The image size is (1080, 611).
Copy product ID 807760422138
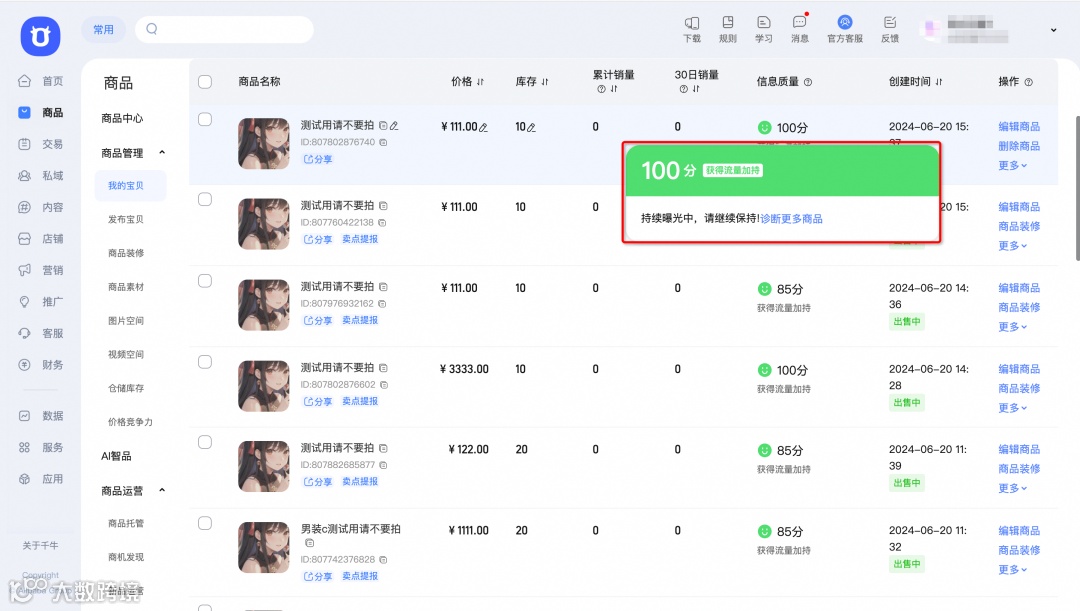point(382,223)
